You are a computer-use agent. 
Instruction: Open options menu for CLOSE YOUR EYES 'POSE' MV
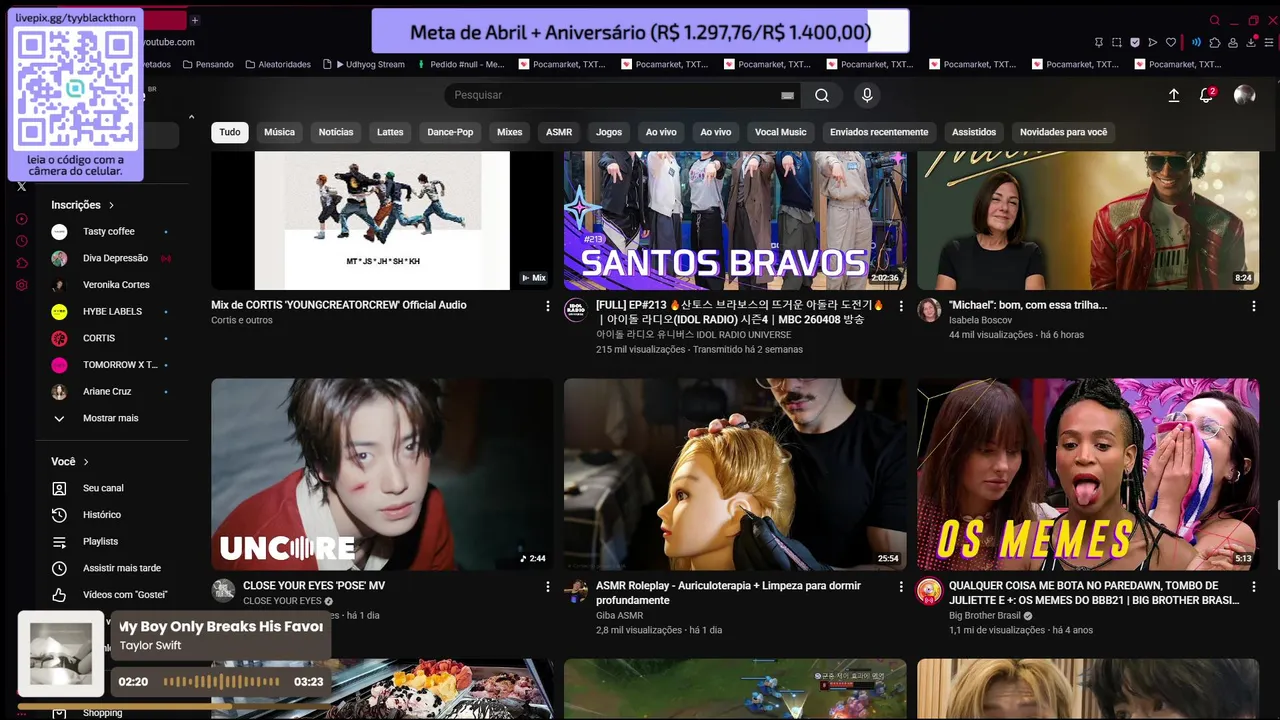(547, 586)
